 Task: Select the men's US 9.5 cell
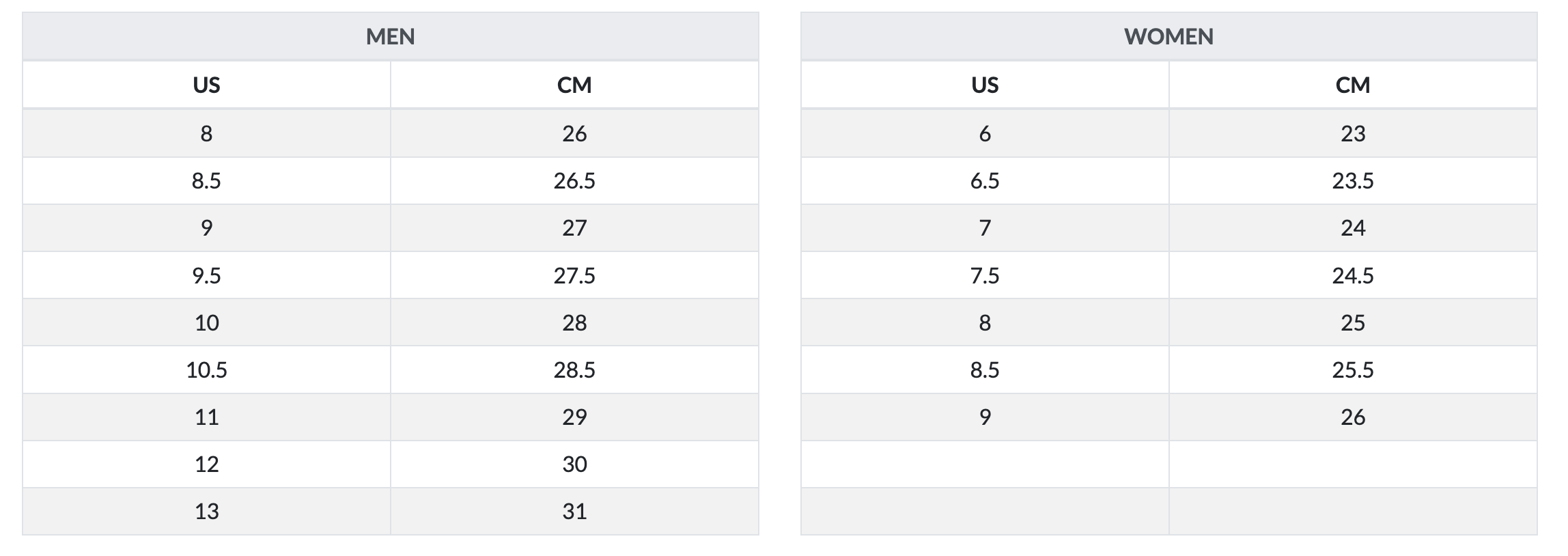[206, 275]
